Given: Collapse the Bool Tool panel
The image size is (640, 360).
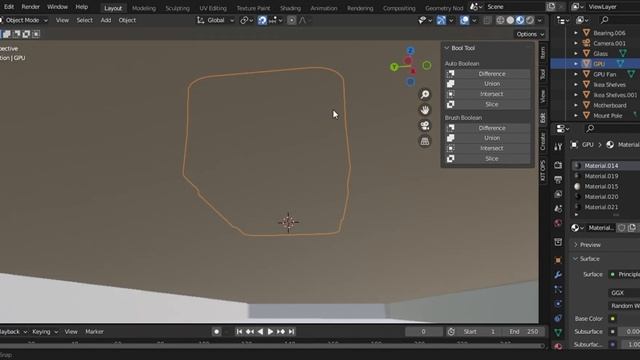Looking at the screenshot, I should (x=447, y=48).
